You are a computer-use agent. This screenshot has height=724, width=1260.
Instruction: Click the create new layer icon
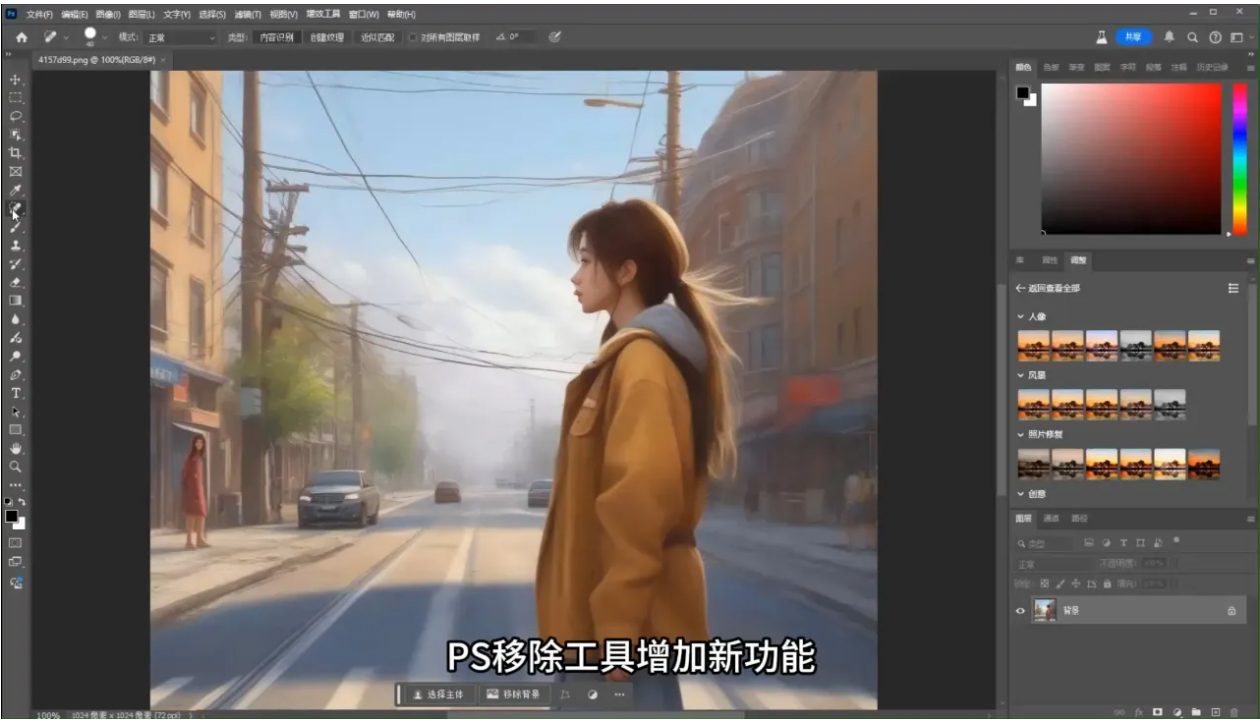tap(1215, 712)
